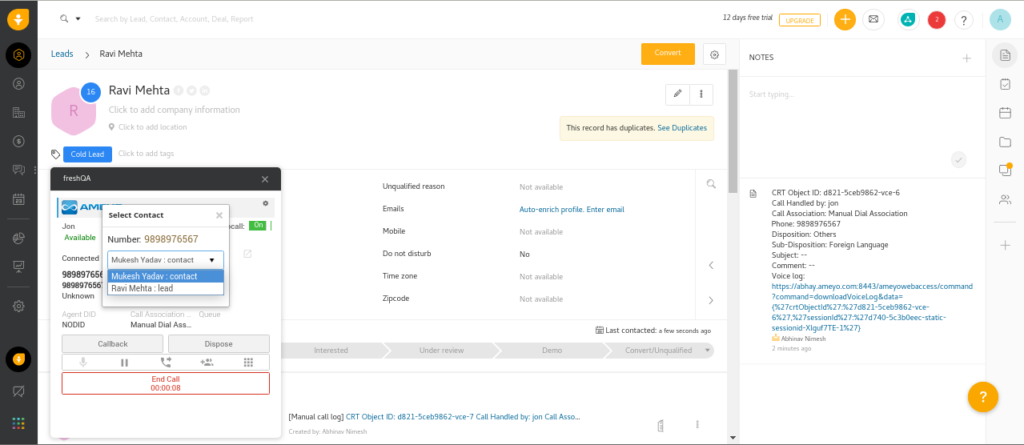Open the help question mark in header
The image size is (1024, 445).
(x=964, y=20)
